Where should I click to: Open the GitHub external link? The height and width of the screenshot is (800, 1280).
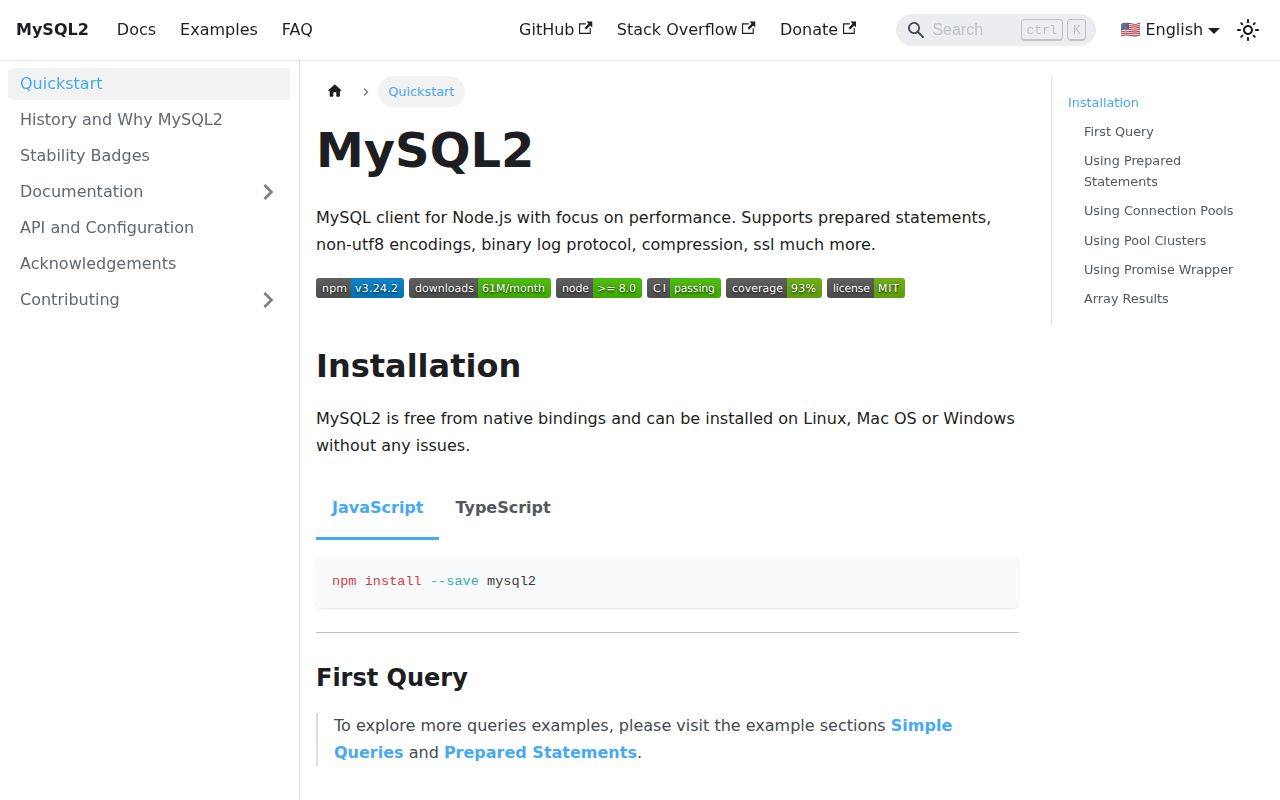point(555,30)
